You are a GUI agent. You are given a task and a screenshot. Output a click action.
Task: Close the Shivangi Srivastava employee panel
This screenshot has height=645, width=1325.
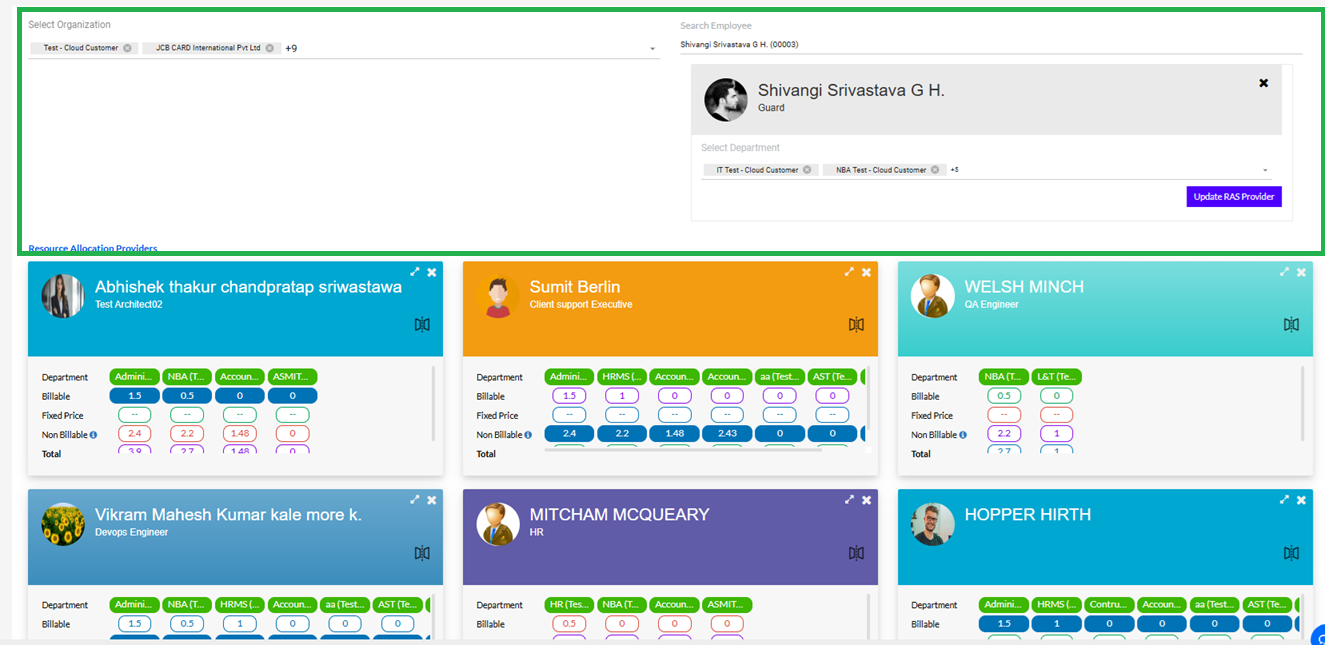coord(1263,83)
